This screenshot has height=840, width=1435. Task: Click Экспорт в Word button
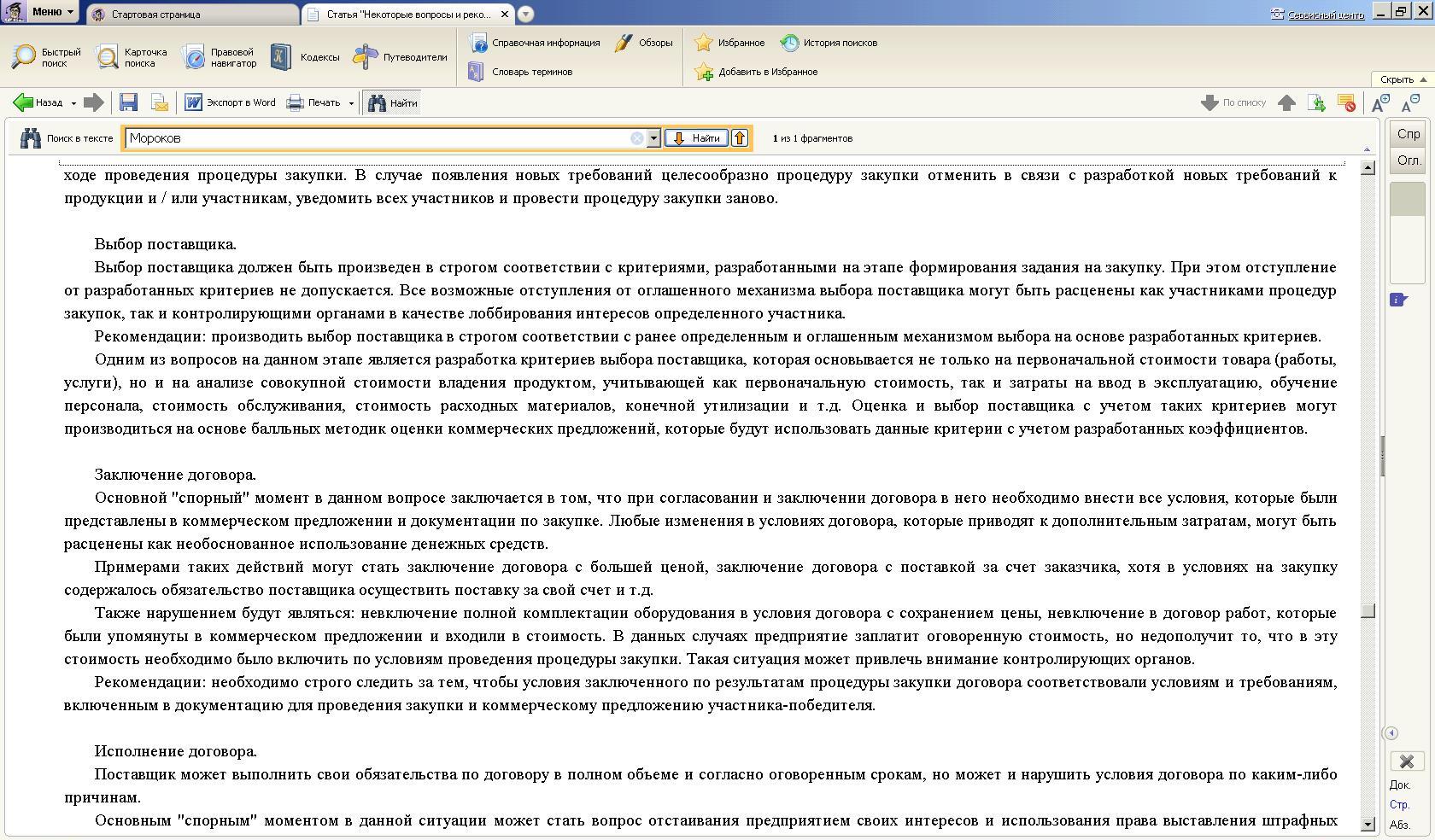pyautogui.click(x=231, y=102)
